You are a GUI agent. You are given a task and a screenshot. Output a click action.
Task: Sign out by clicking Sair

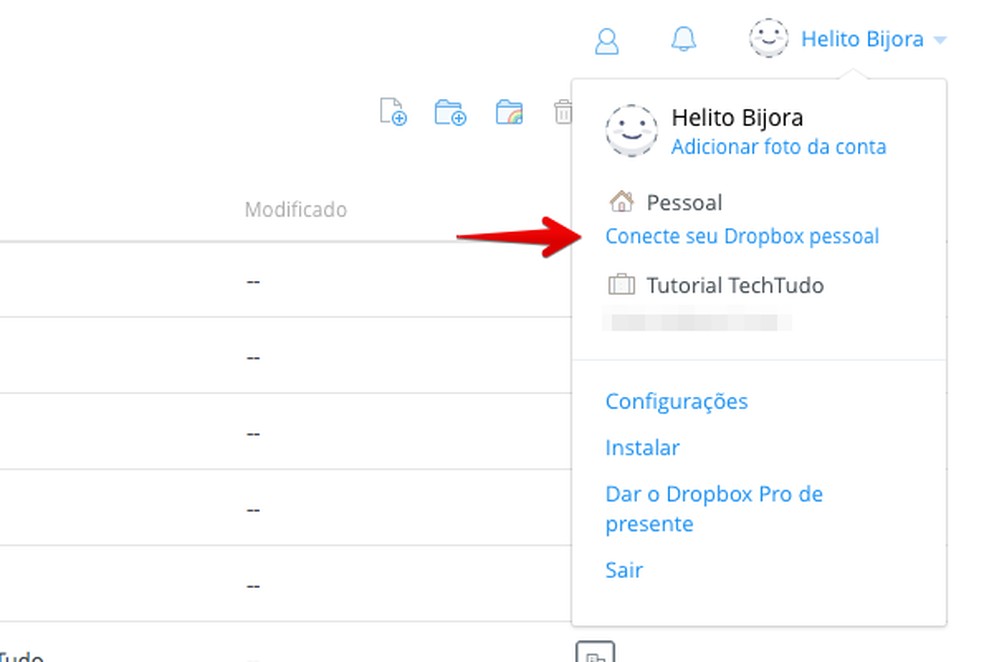click(624, 570)
